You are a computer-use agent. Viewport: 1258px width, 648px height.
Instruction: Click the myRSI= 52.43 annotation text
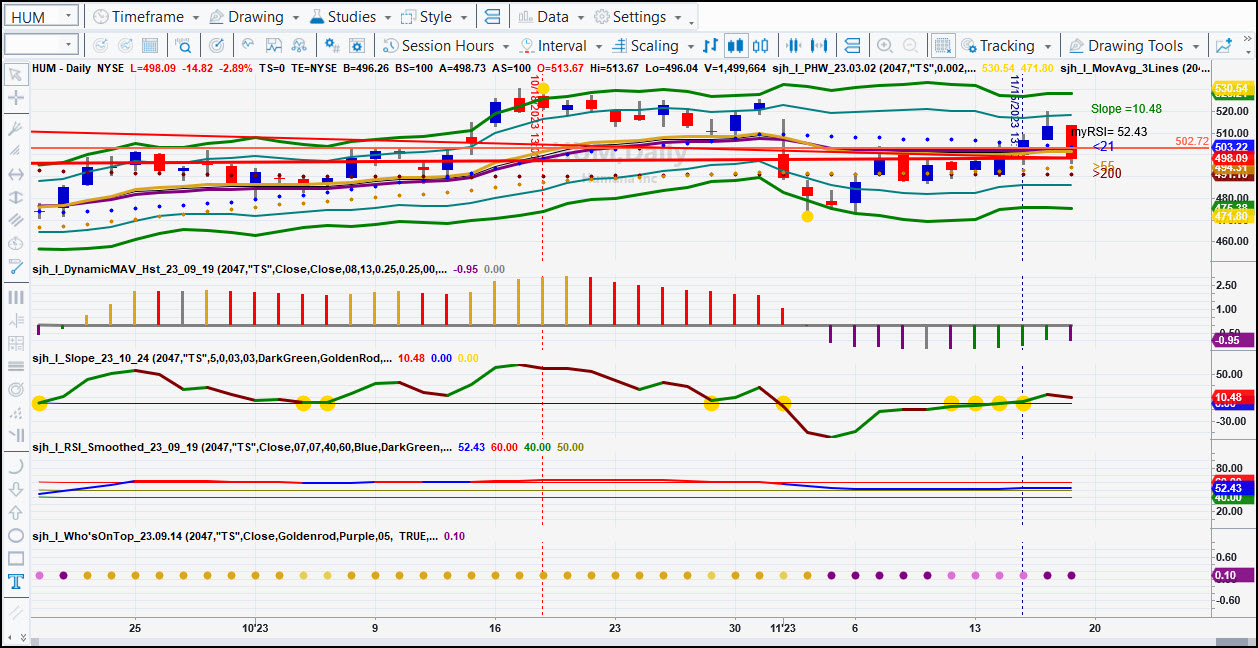[x=1109, y=131]
